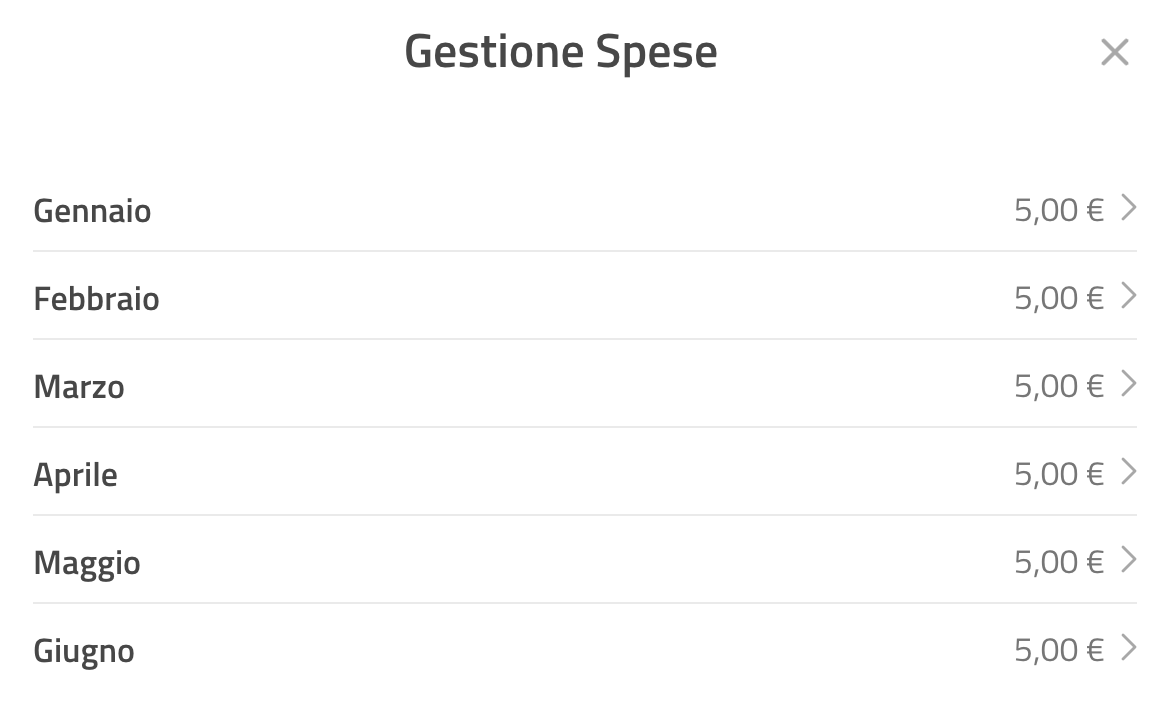View the 5,00 € amount for Gennaio

(1059, 211)
